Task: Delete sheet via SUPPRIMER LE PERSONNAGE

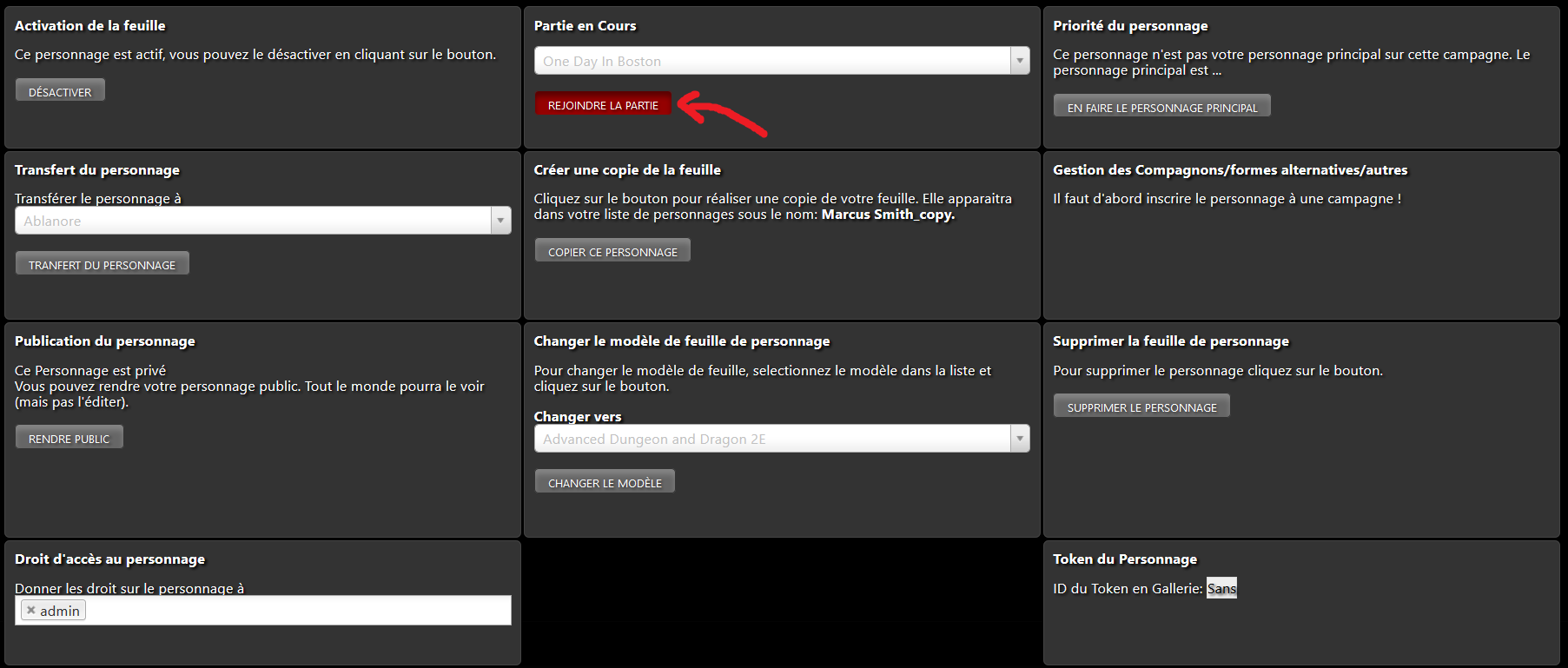Action: coord(1141,407)
